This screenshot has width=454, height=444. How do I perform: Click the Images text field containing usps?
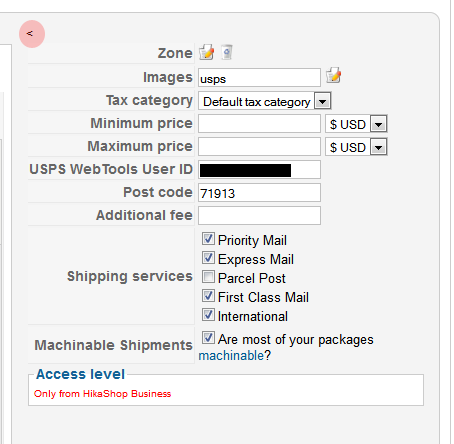pos(259,78)
